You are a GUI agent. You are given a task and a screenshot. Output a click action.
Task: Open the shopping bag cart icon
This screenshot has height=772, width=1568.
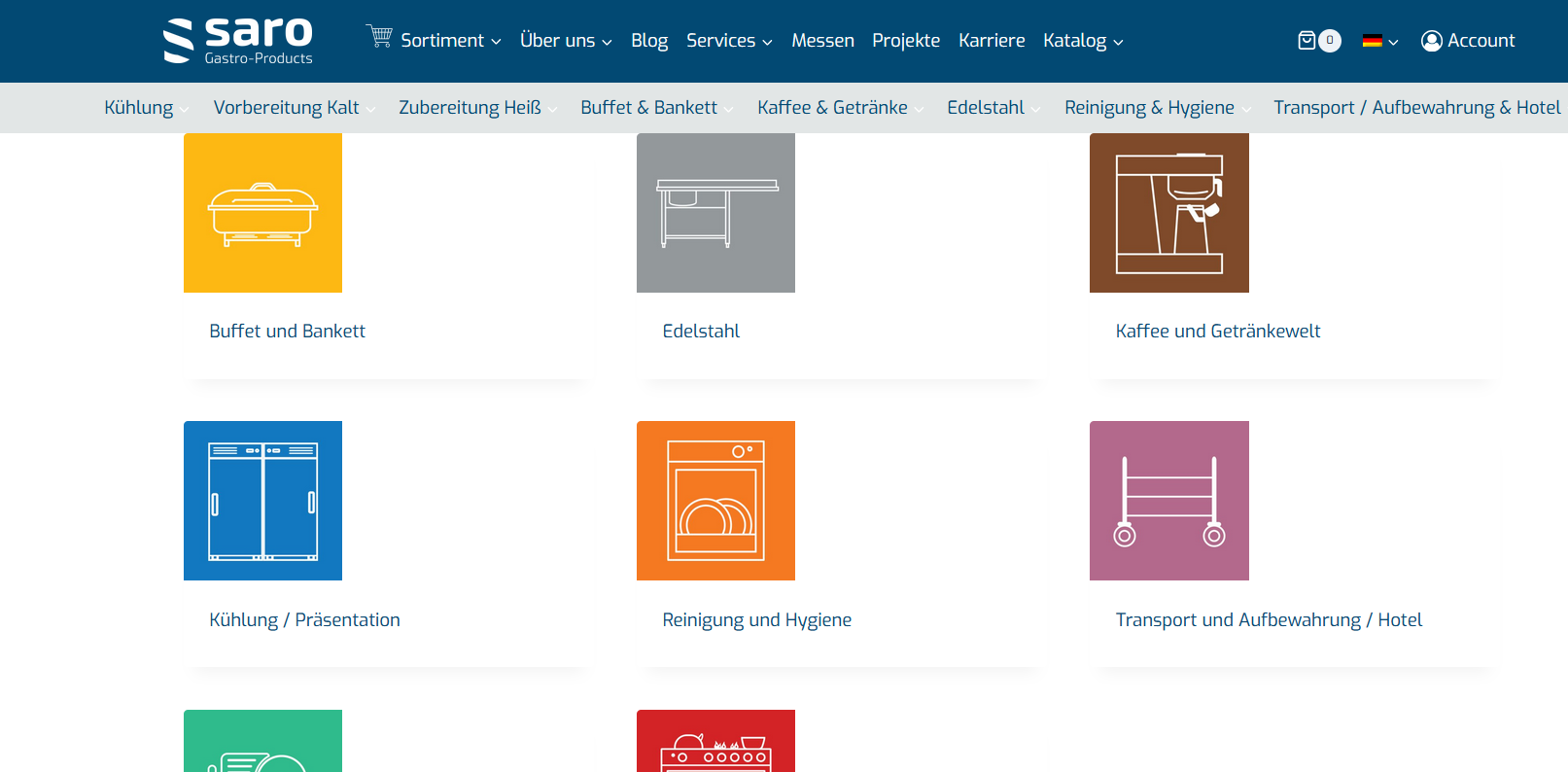(x=1307, y=41)
